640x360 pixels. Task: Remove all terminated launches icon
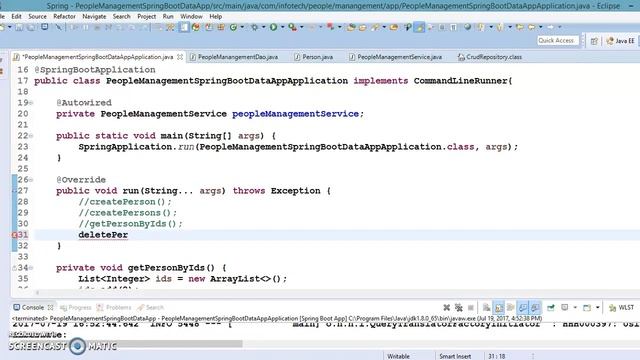tap(459, 307)
